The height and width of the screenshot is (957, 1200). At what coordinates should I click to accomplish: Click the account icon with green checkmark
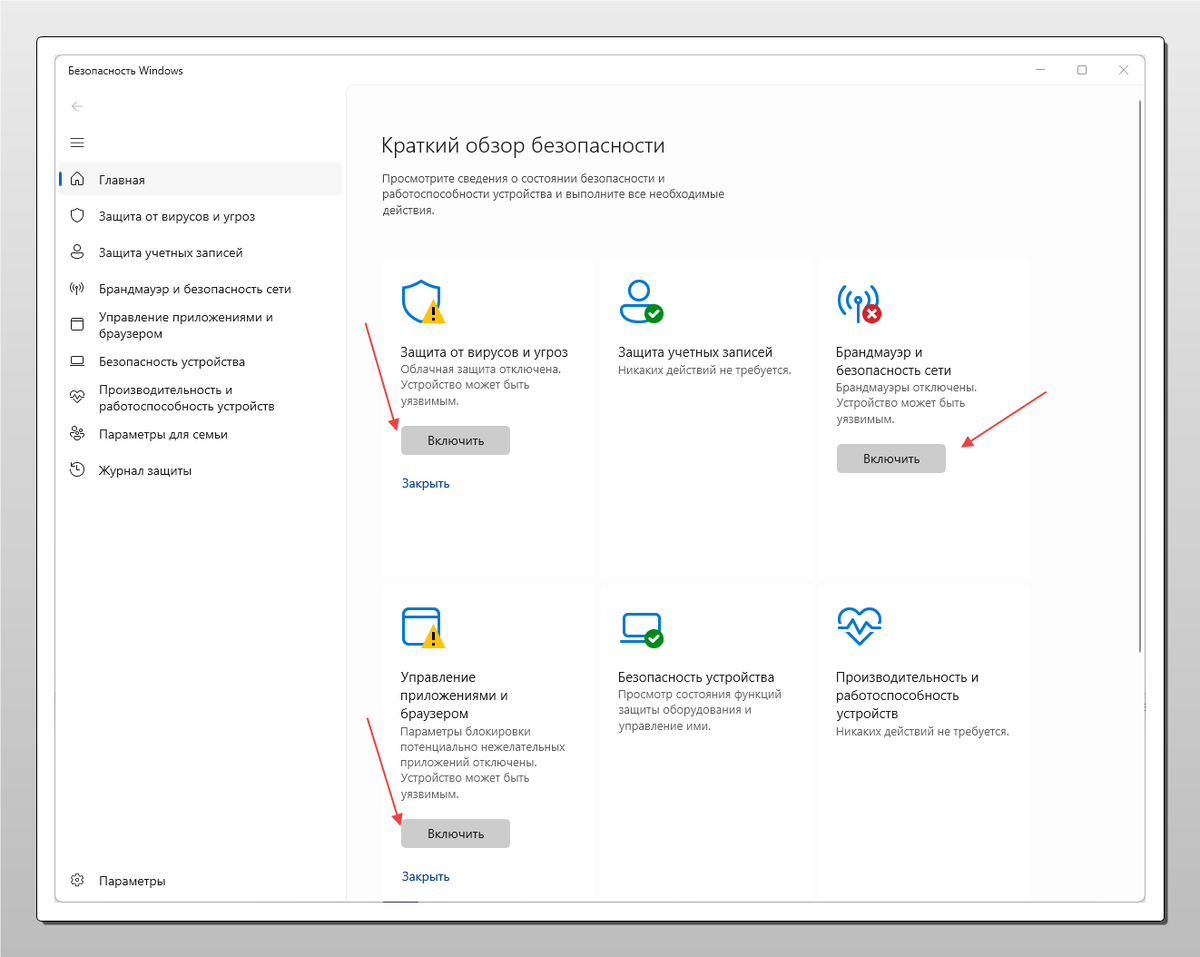point(641,302)
